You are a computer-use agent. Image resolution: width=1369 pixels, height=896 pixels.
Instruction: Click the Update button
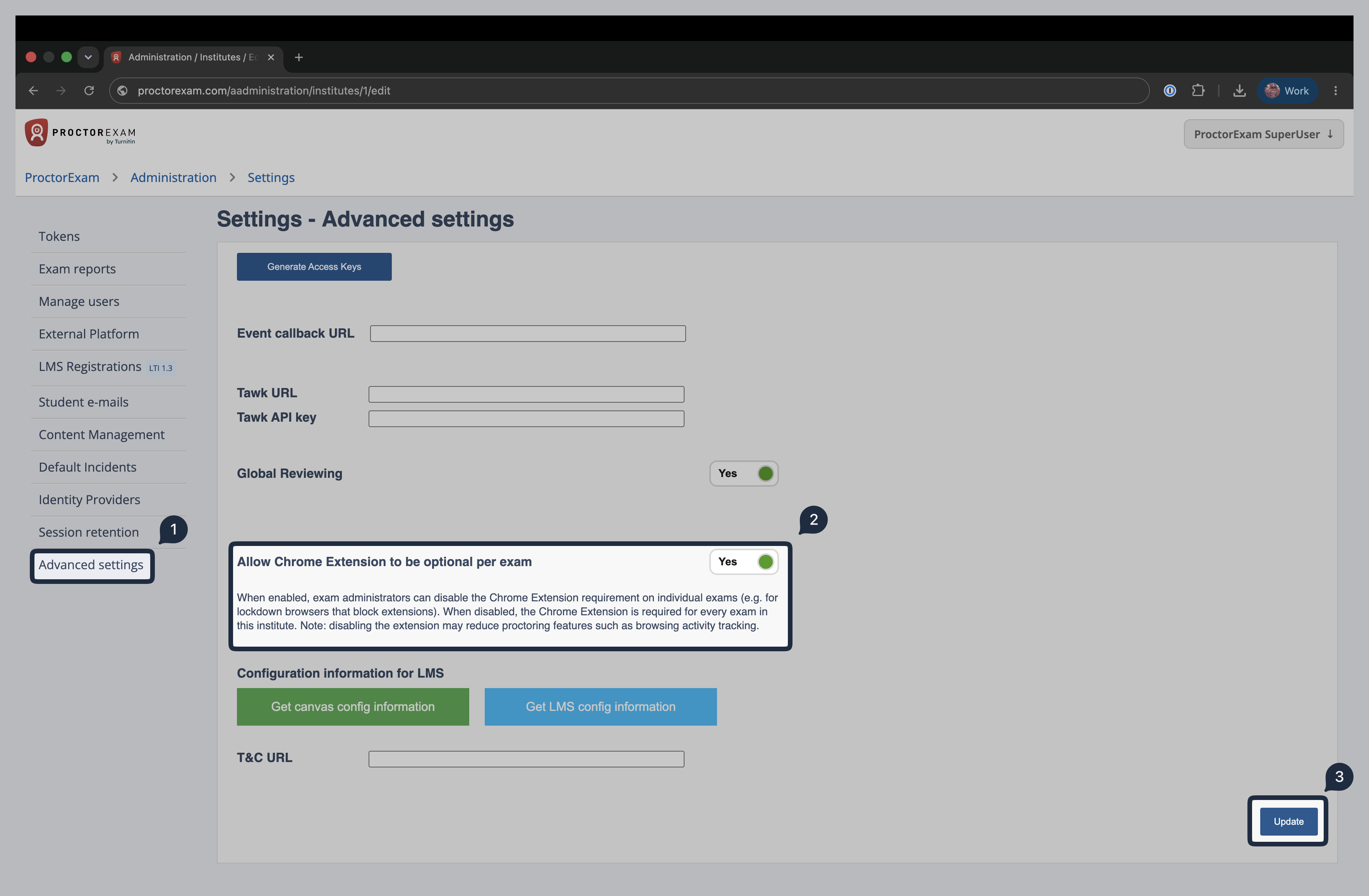1288,821
